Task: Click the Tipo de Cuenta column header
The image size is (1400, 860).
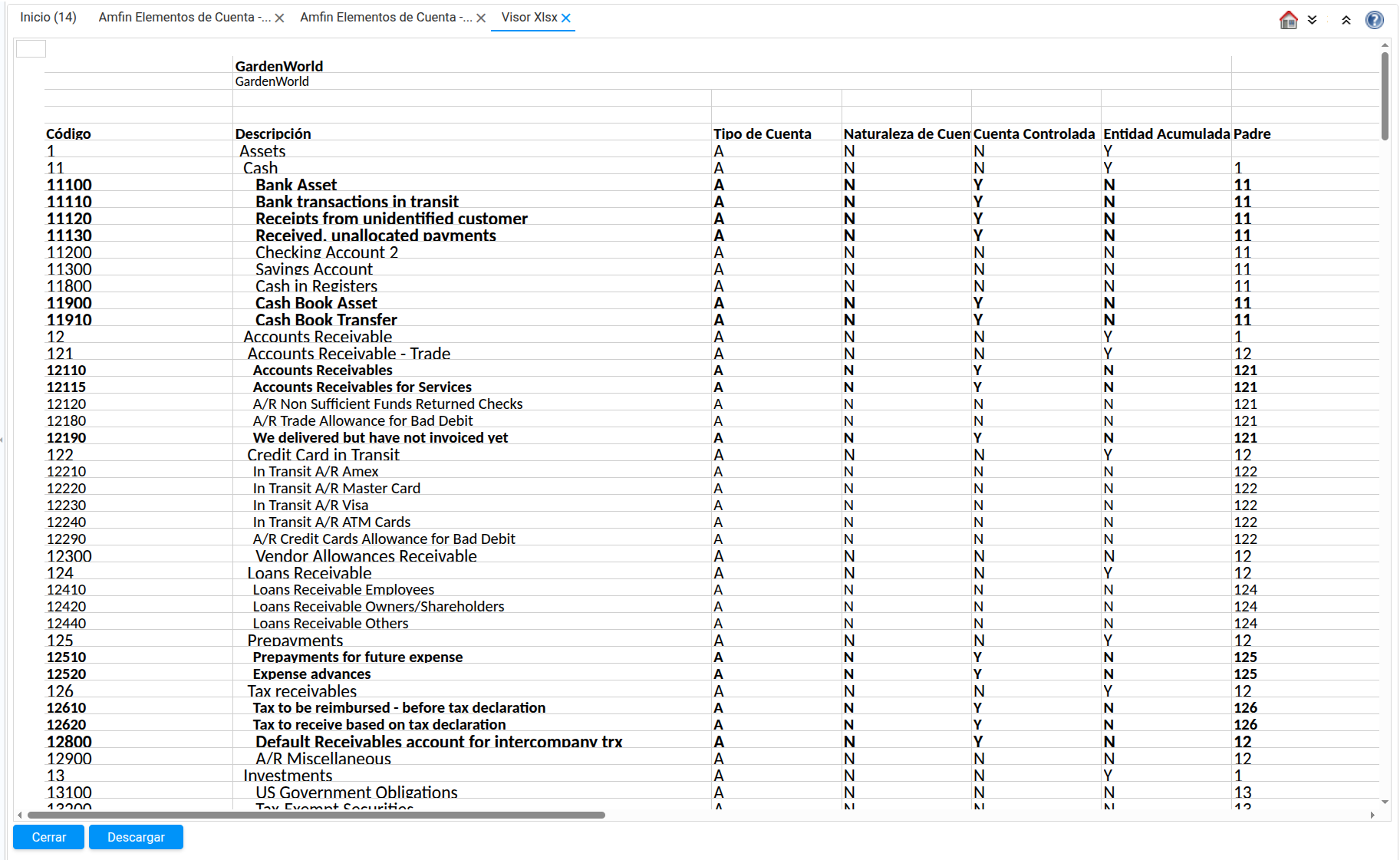Action: (762, 133)
